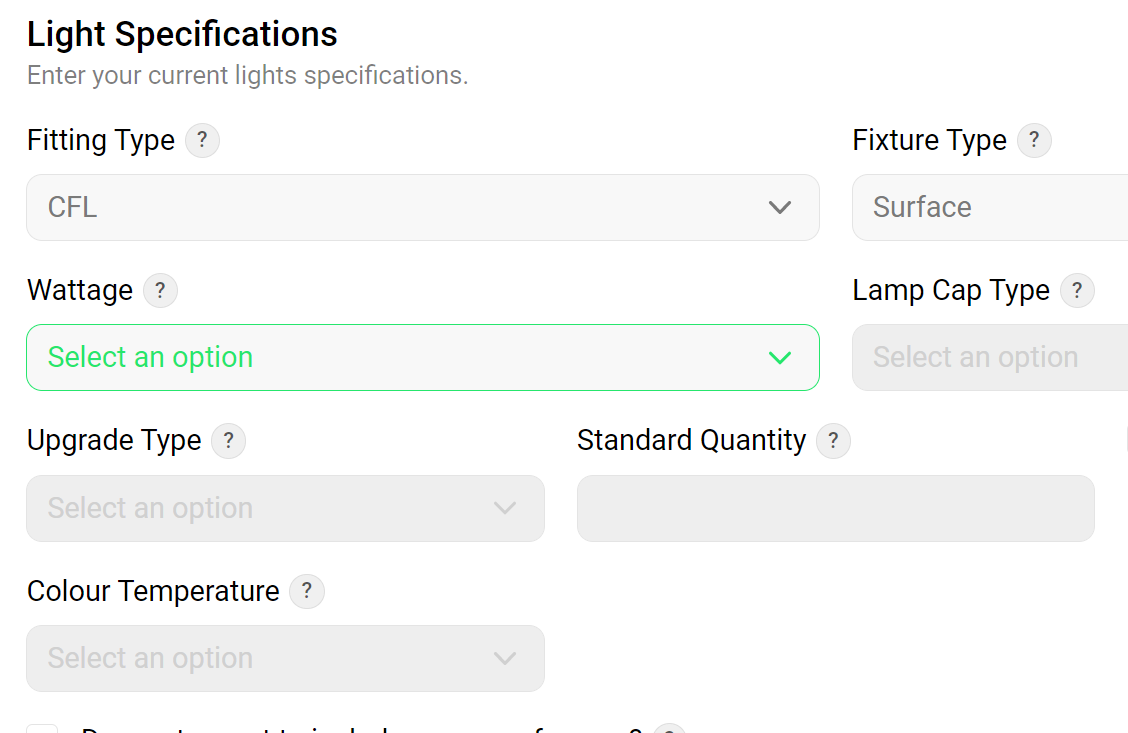This screenshot has width=1128, height=733.
Task: Open the Fitting Type dropdown showing CFL
Action: pyautogui.click(x=422, y=208)
